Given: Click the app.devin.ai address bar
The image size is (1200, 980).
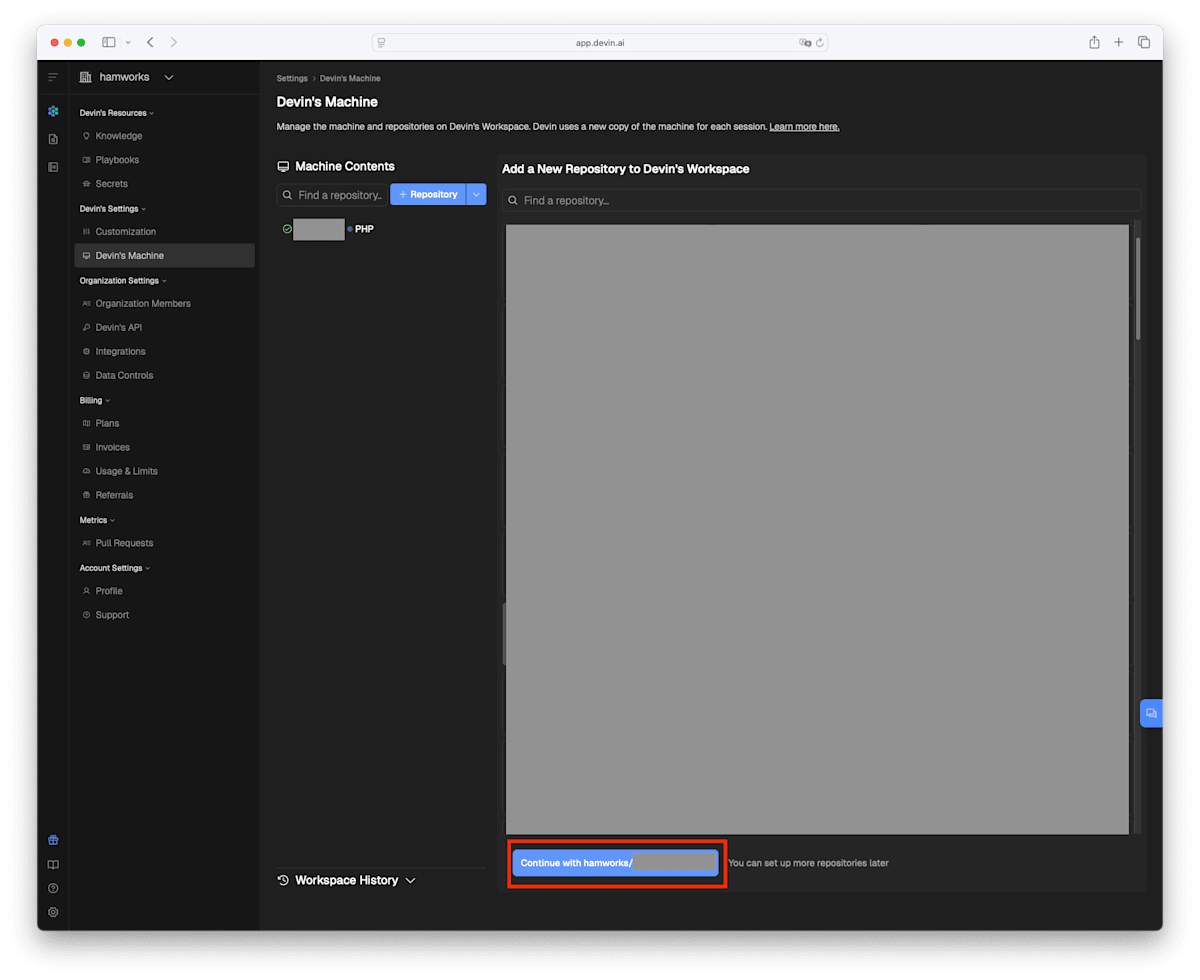Looking at the screenshot, I should [x=600, y=43].
